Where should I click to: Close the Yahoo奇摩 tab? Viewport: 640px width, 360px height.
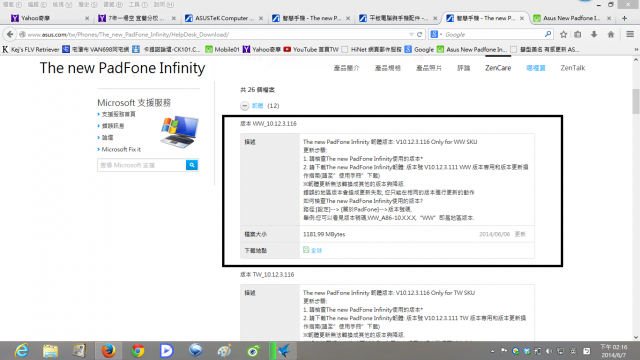(87, 18)
